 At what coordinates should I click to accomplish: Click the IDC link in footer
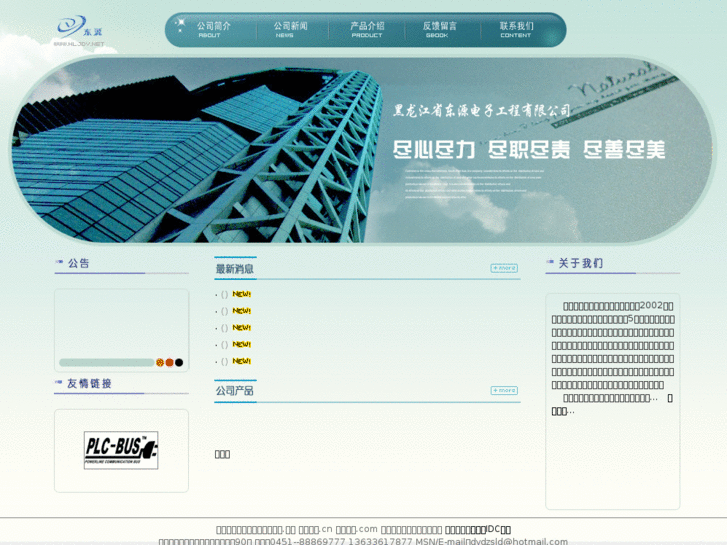tap(478, 529)
